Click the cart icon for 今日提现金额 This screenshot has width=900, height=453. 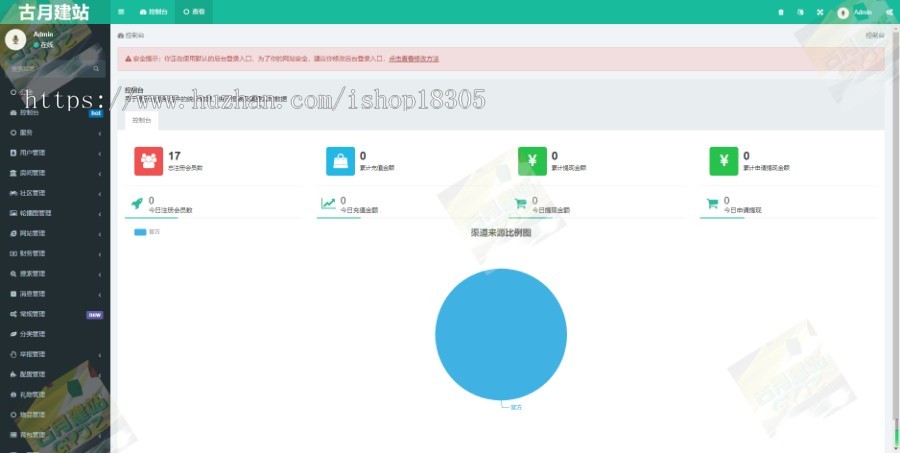(521, 203)
